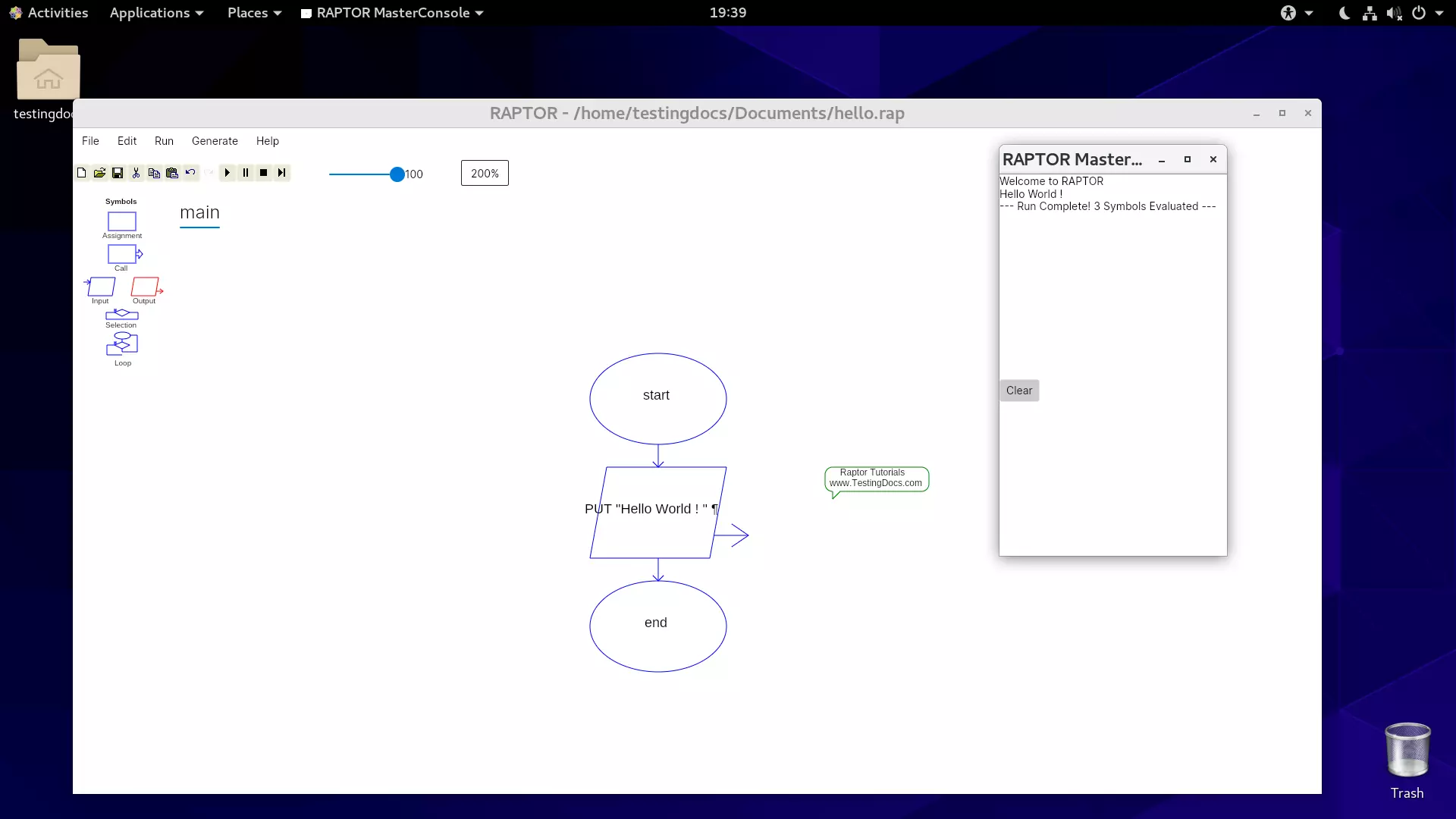Click the 200% zoom input field
Screen dimensions: 1456x819
(x=484, y=173)
